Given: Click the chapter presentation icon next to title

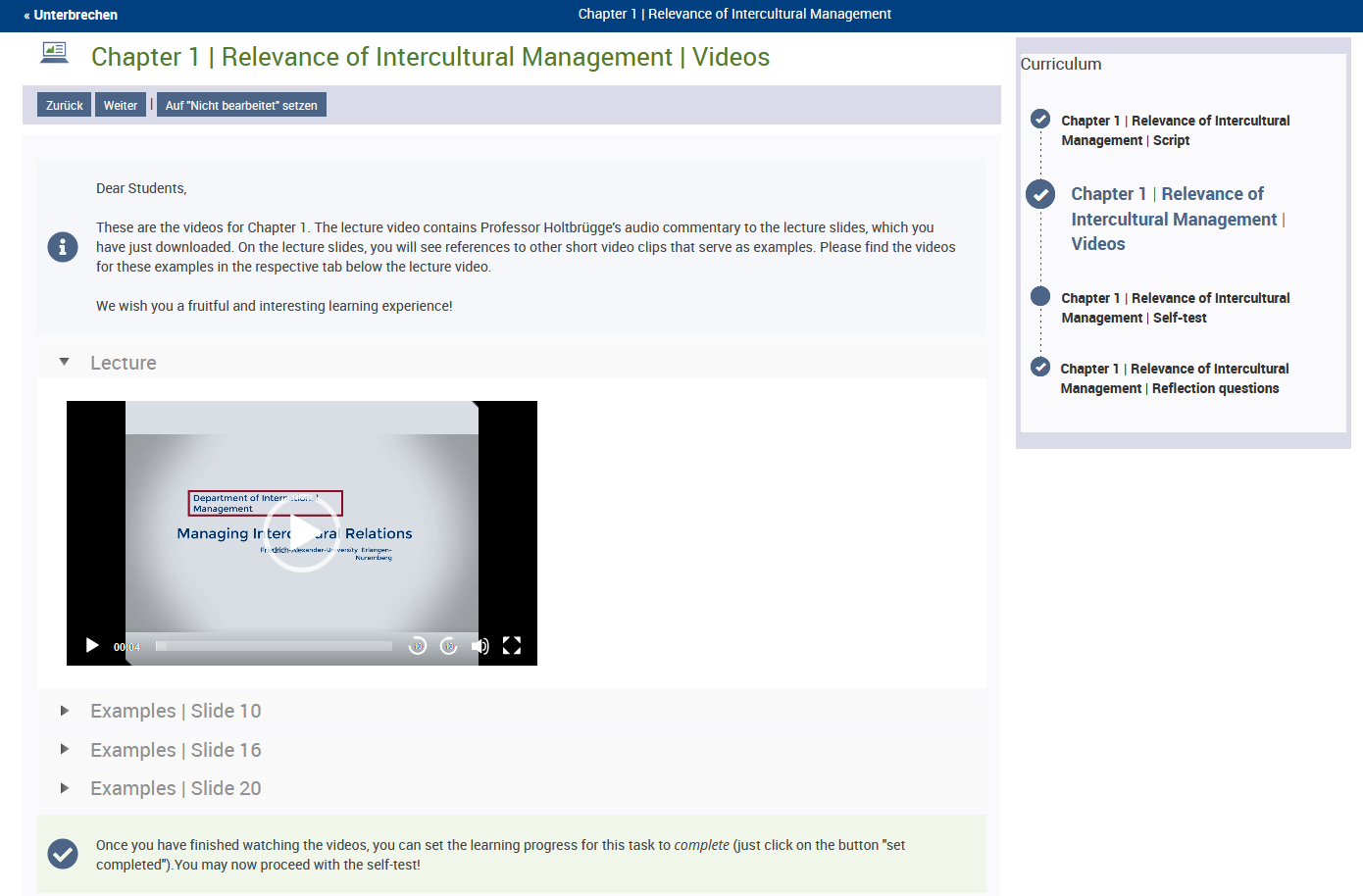Looking at the screenshot, I should click(55, 54).
